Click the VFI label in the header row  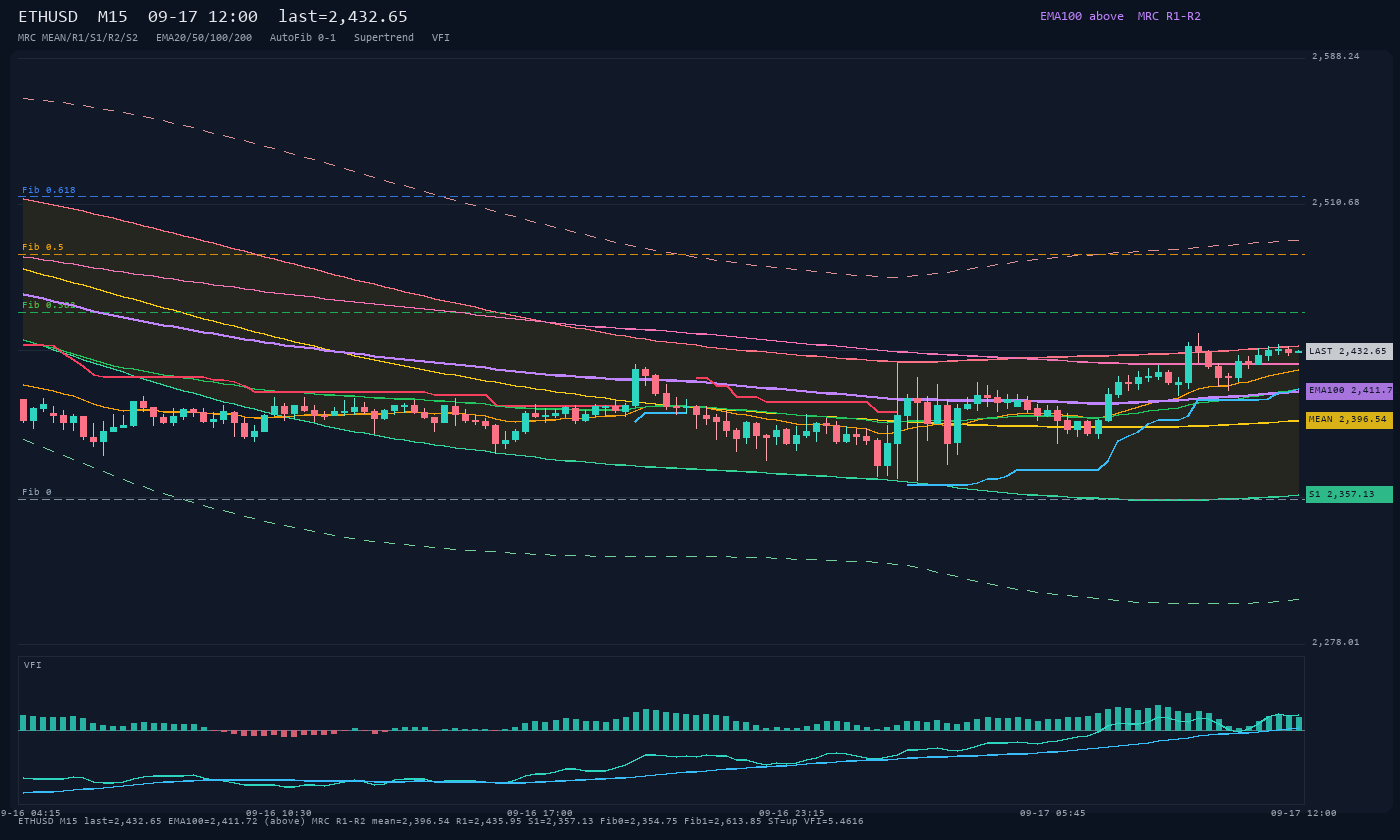(441, 37)
